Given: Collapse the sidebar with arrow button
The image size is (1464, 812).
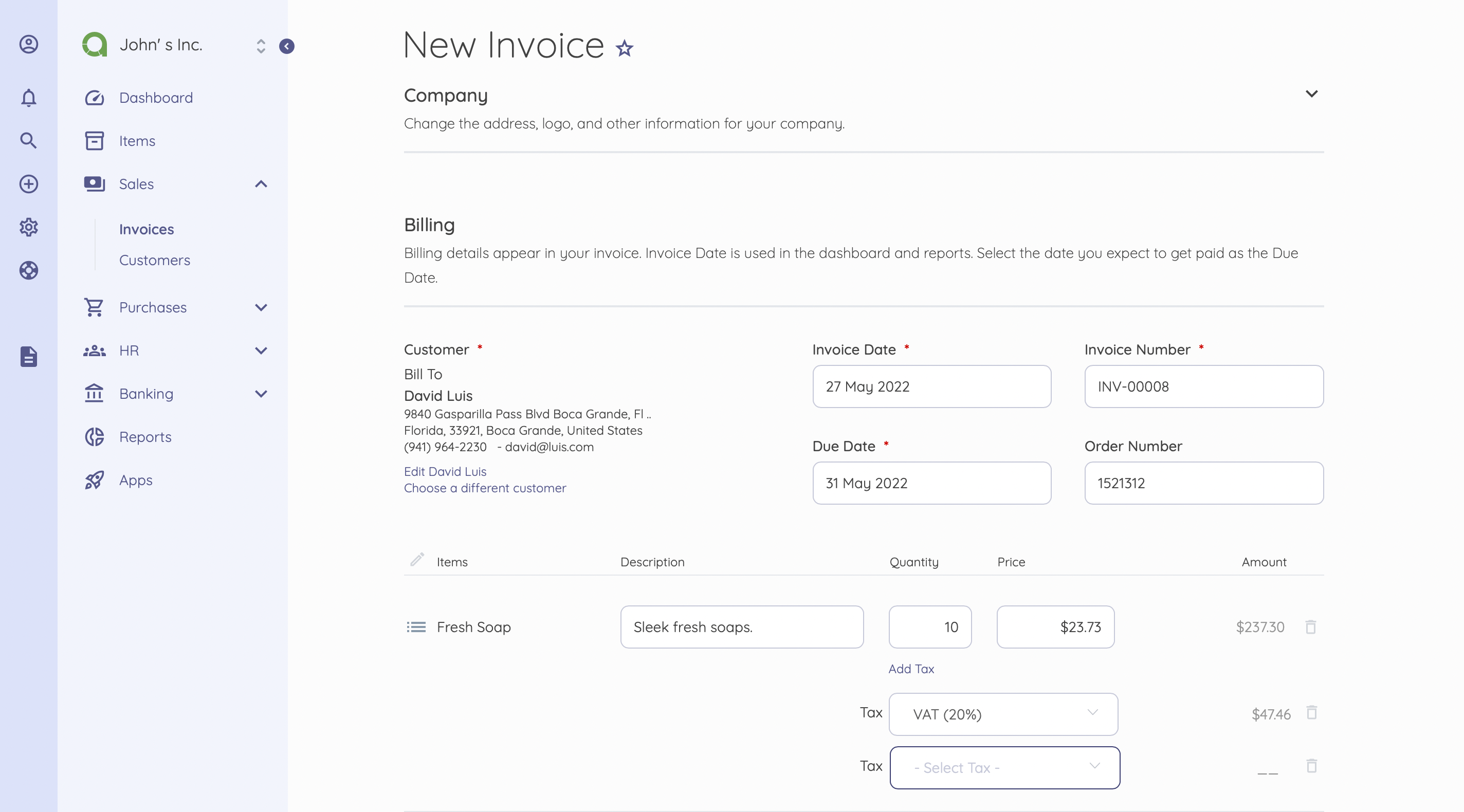Looking at the screenshot, I should click(286, 46).
